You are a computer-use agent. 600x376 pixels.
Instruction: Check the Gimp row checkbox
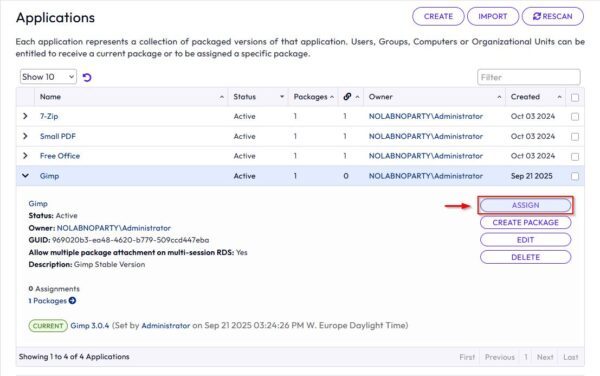pos(575,176)
